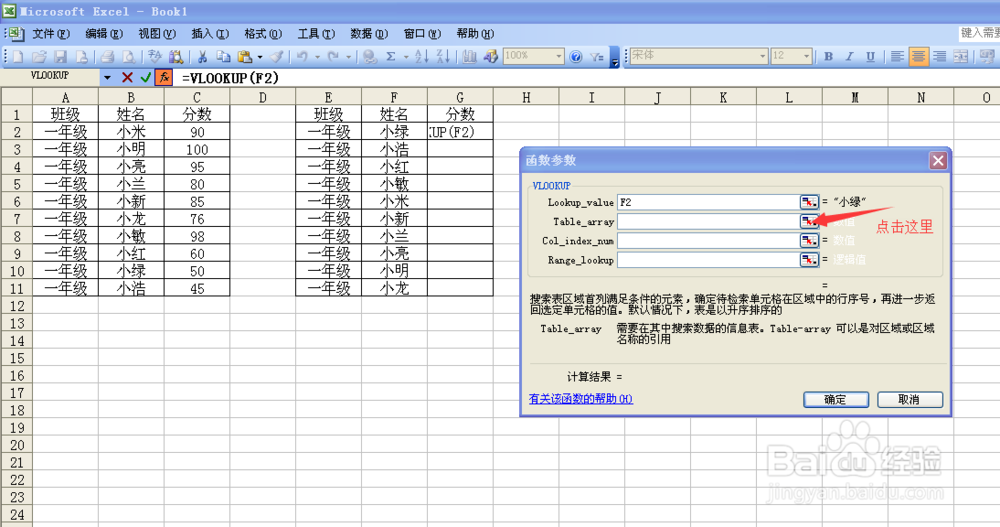The image size is (1000, 527).
Task: Open the 窗口(W) menu
Action: [422, 33]
